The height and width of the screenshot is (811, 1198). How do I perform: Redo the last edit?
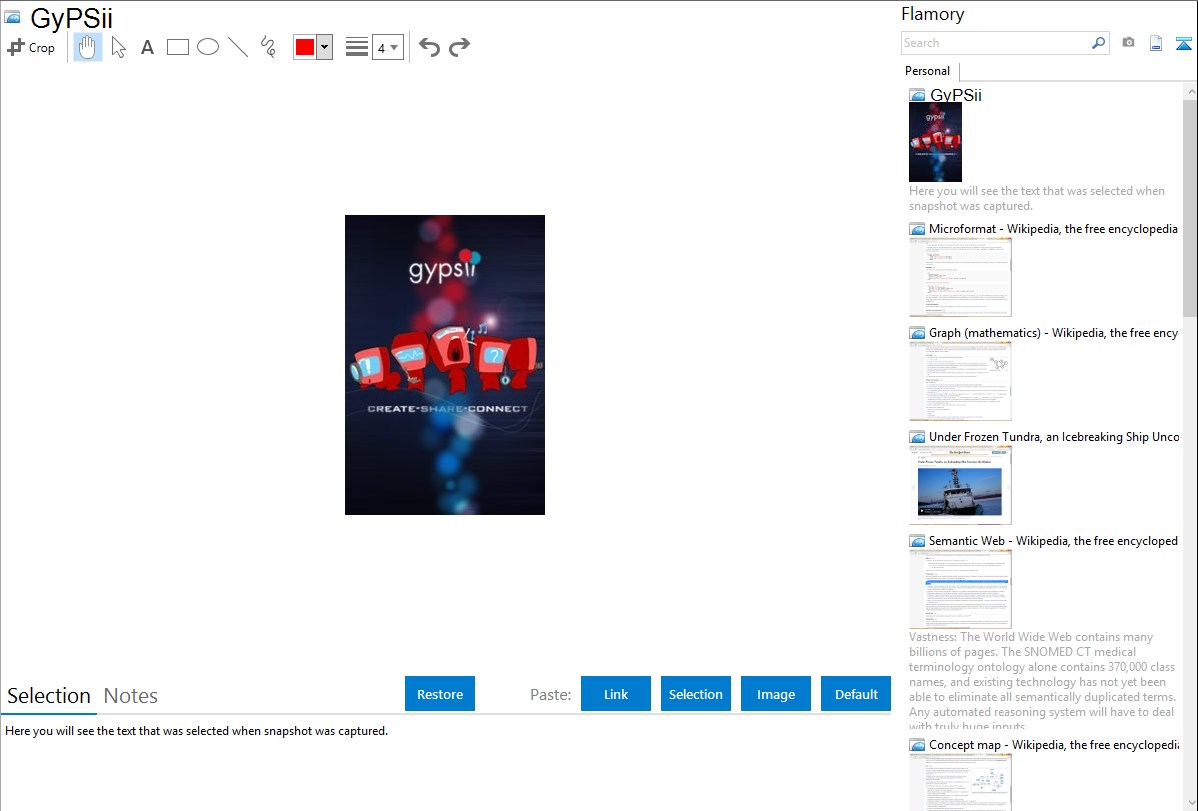click(x=459, y=47)
